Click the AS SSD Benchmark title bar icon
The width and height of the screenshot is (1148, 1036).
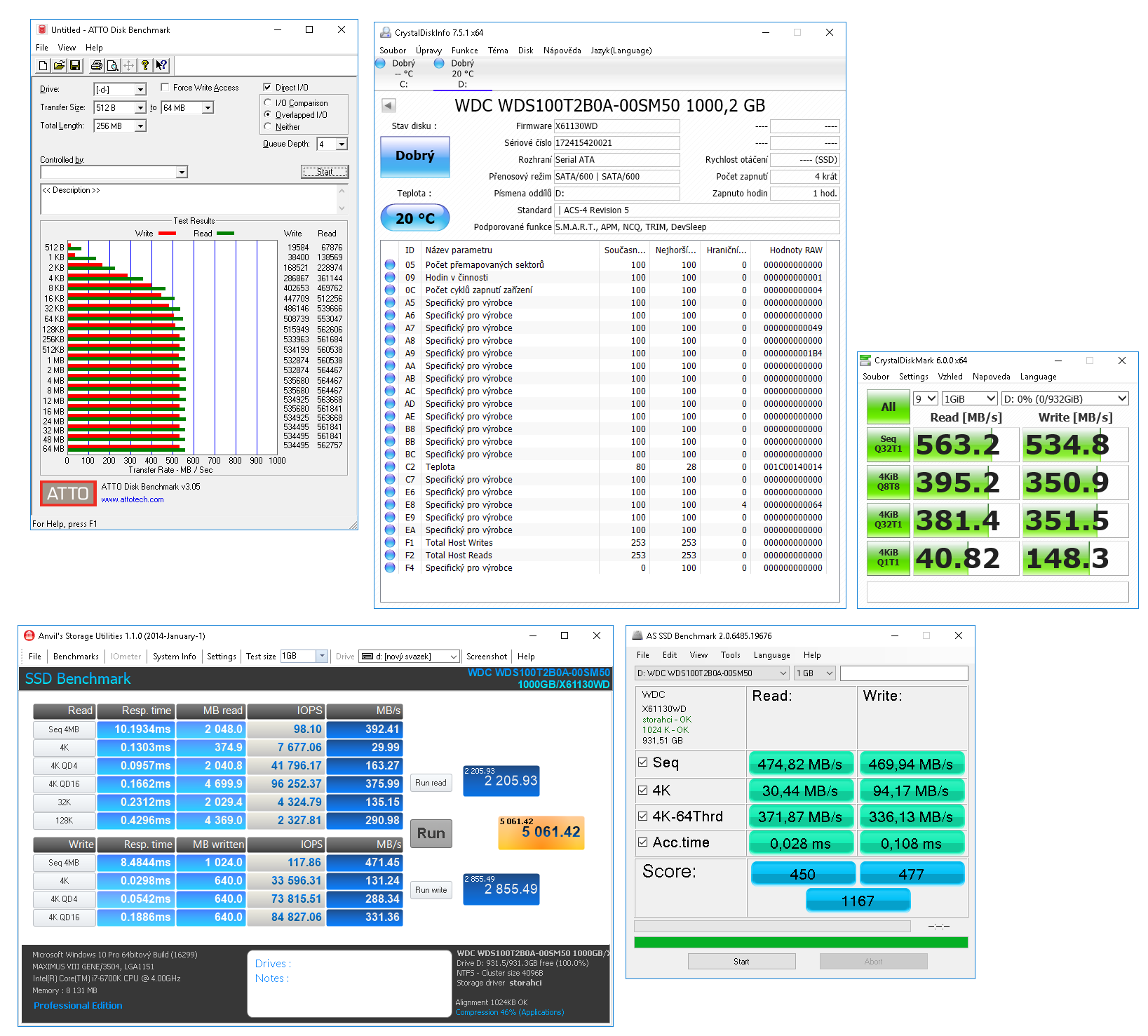pos(637,636)
